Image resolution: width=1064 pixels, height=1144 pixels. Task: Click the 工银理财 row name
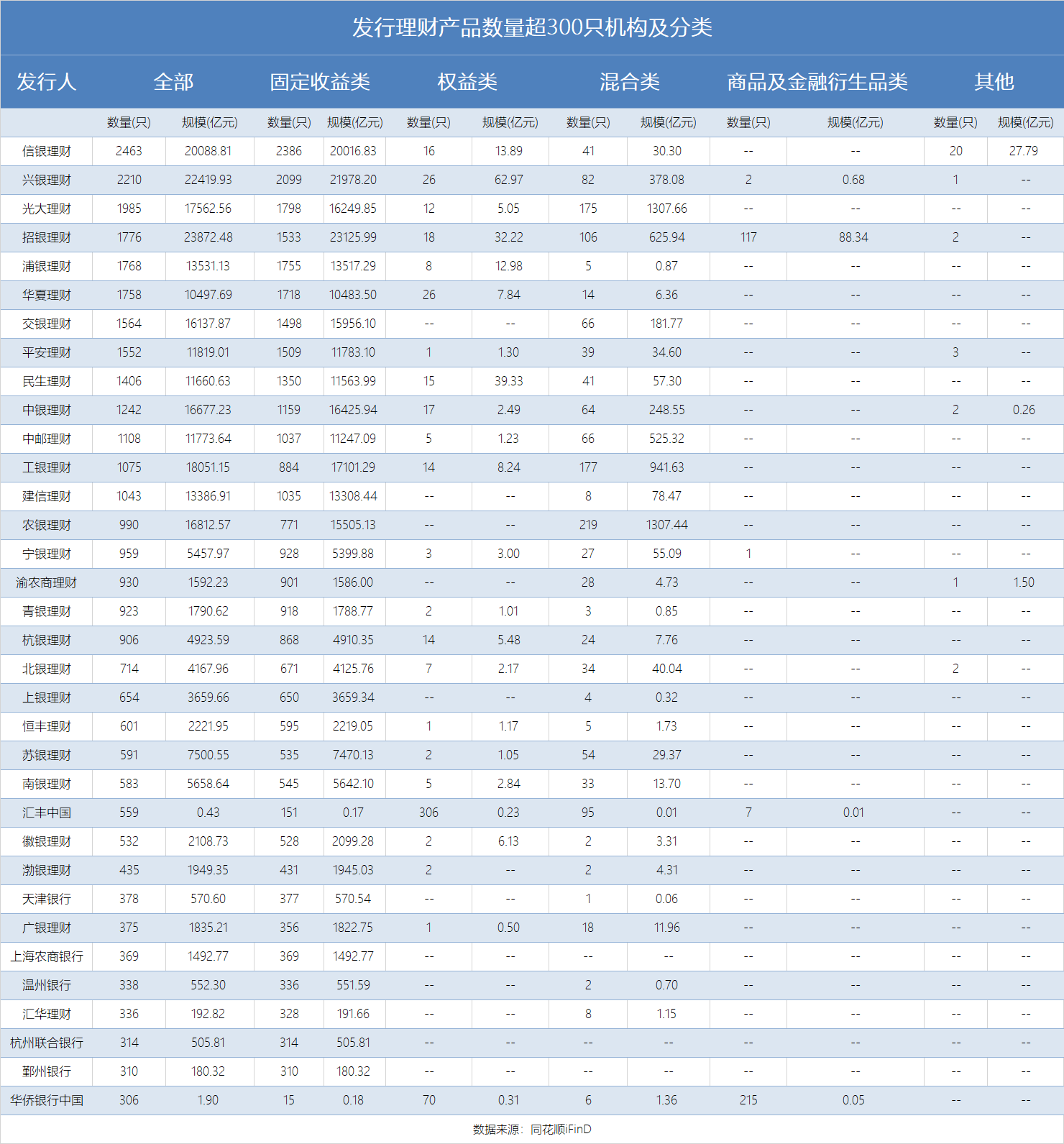click(47, 467)
